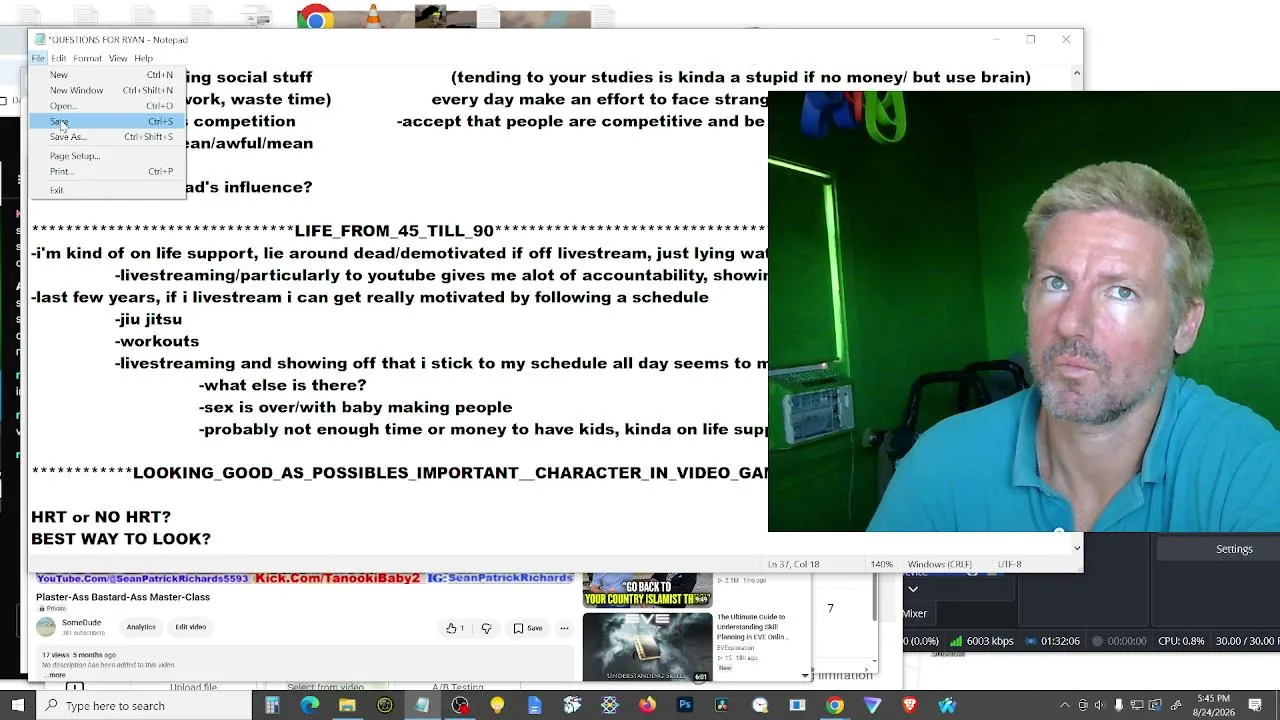Click the Edit video button
The height and width of the screenshot is (720, 1280).
coord(190,627)
